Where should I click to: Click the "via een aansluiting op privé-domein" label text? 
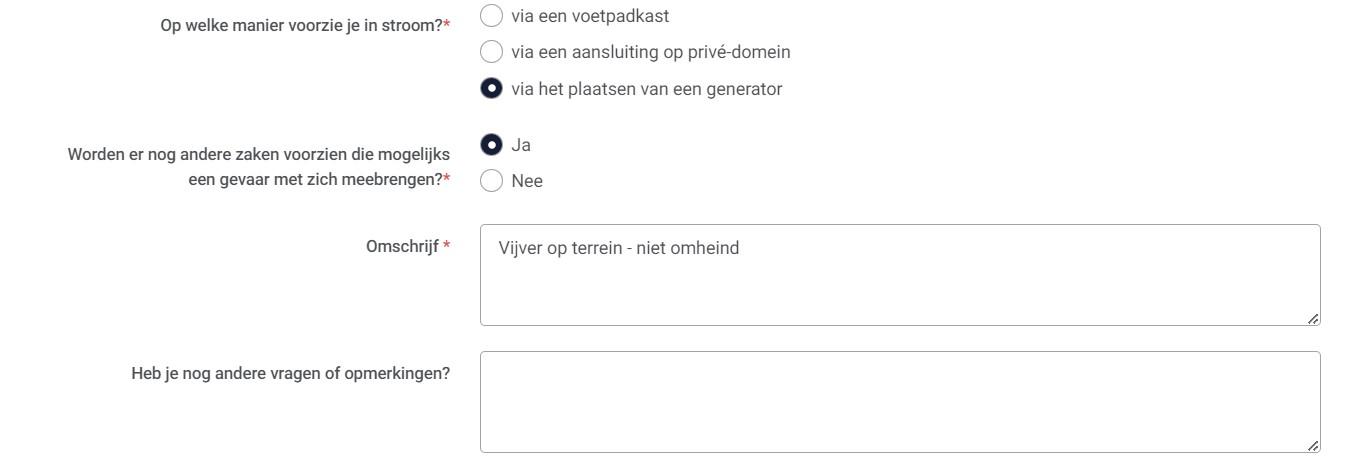coord(650,52)
